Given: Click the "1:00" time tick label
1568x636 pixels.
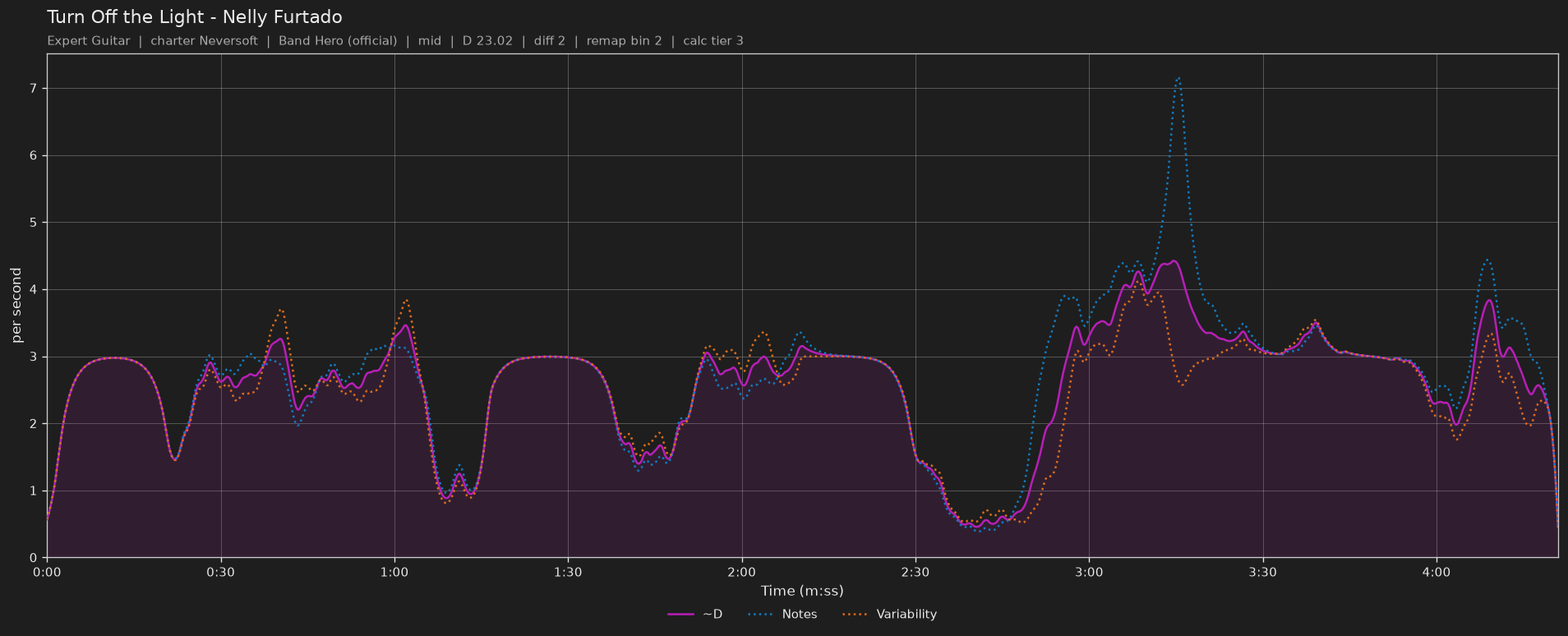Looking at the screenshot, I should 394,573.
